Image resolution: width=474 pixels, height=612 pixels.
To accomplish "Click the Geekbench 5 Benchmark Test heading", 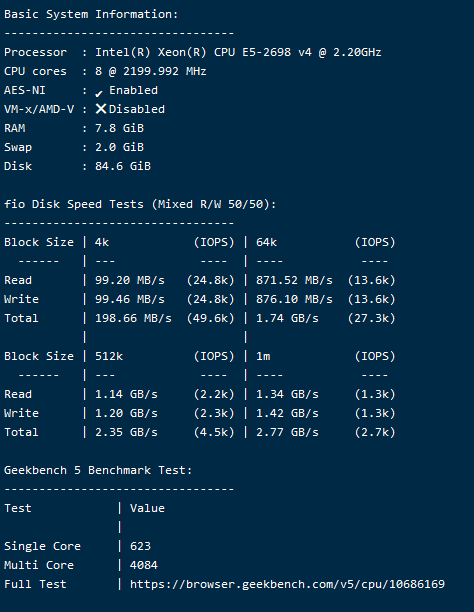I will pos(98,470).
